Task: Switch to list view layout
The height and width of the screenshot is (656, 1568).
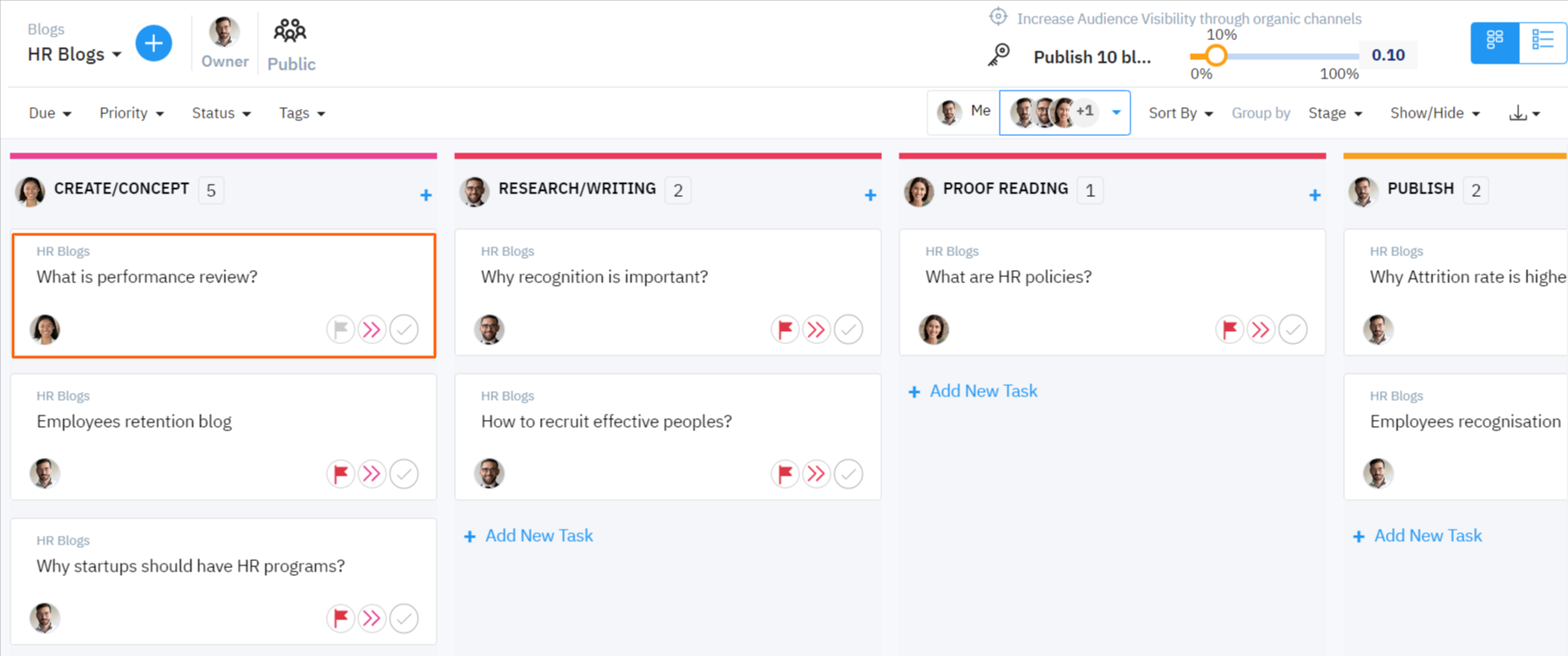Action: pyautogui.click(x=1542, y=41)
